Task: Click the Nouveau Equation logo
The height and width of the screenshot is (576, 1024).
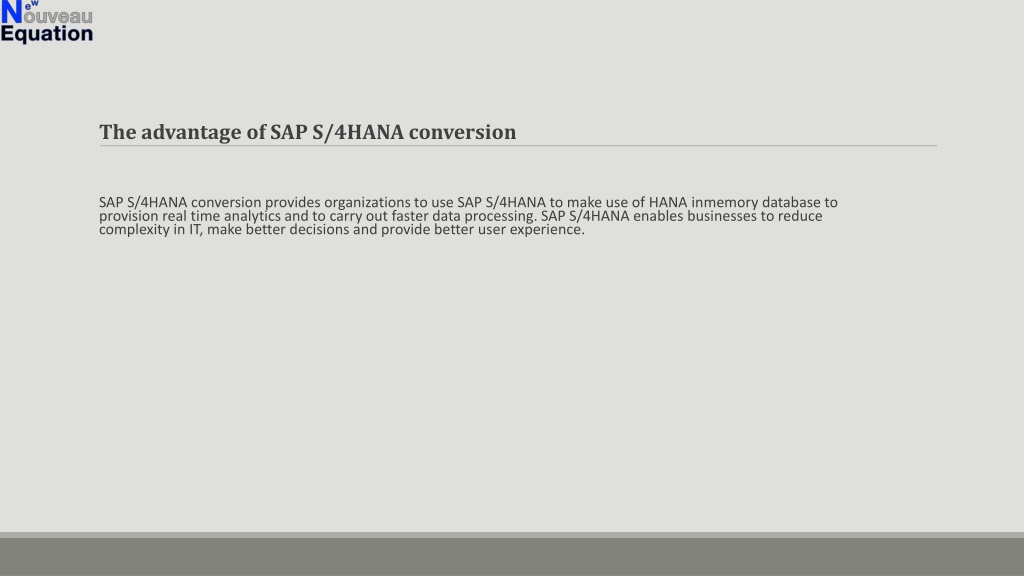Action: tap(46, 22)
